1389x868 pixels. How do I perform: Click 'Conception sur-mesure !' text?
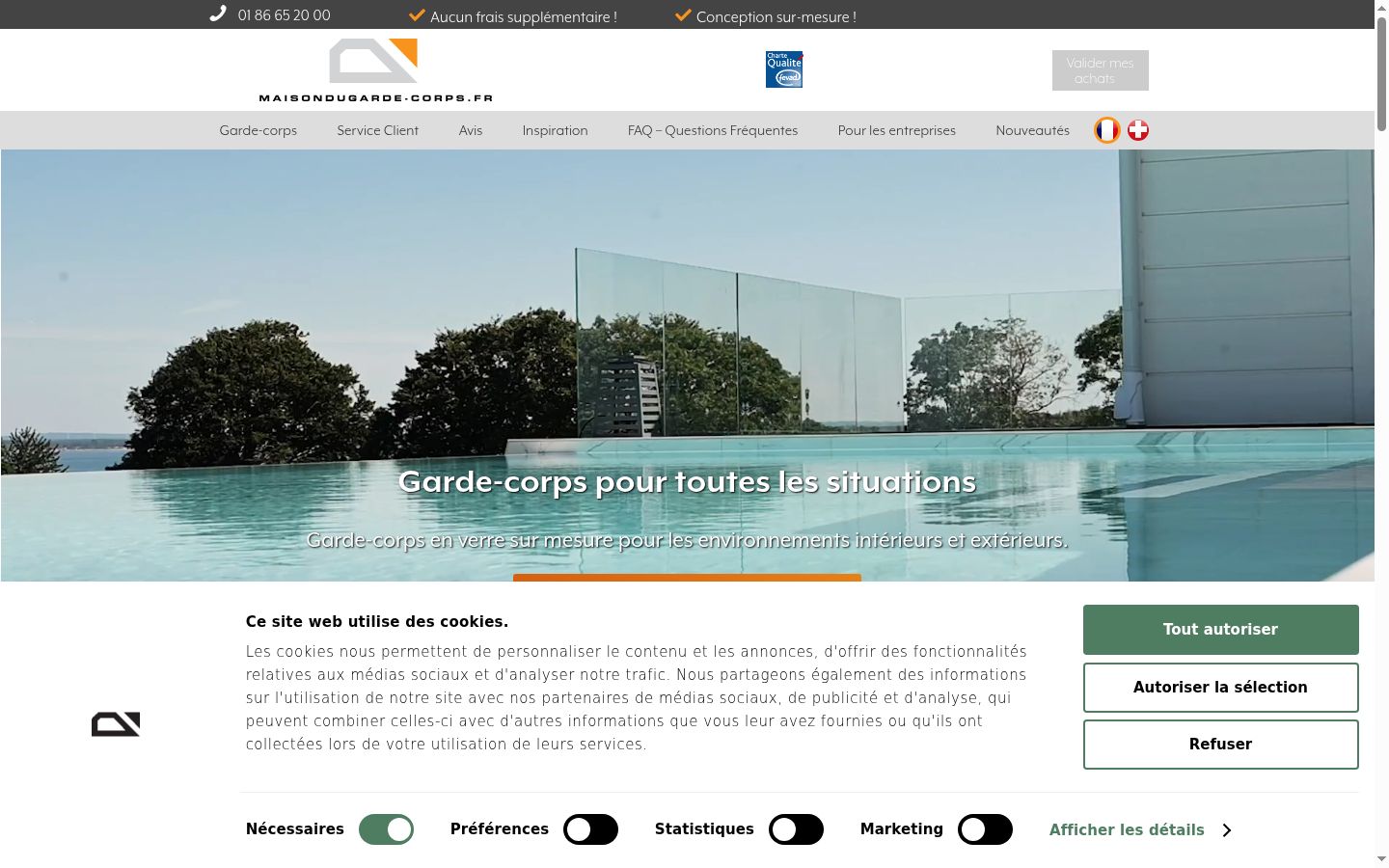point(776,16)
